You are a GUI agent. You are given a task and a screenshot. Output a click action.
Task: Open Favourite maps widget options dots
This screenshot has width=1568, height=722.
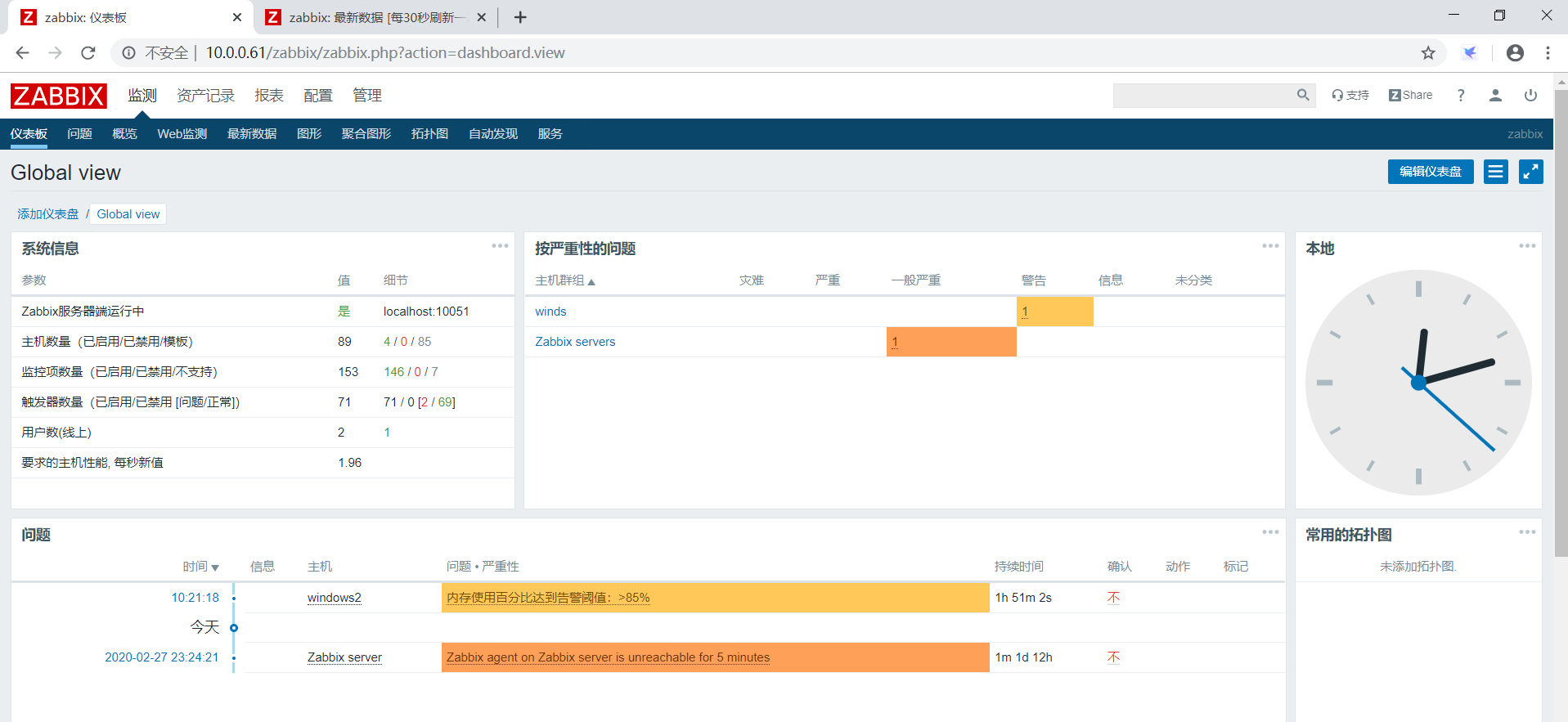(x=1527, y=532)
